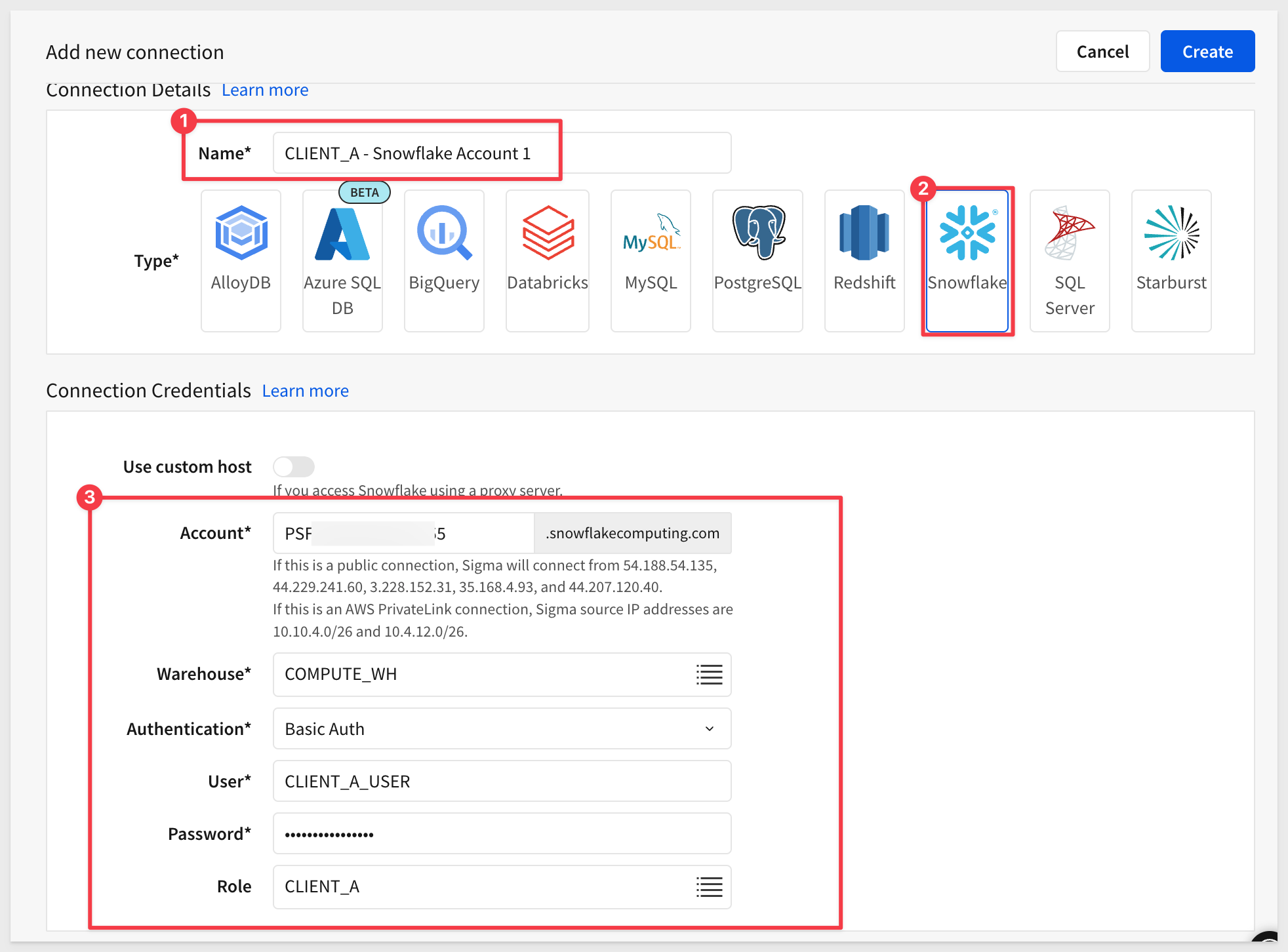Click the .snowflakecomputing.com suffix text
The width and height of the screenshot is (1288, 952).
pyautogui.click(x=633, y=533)
